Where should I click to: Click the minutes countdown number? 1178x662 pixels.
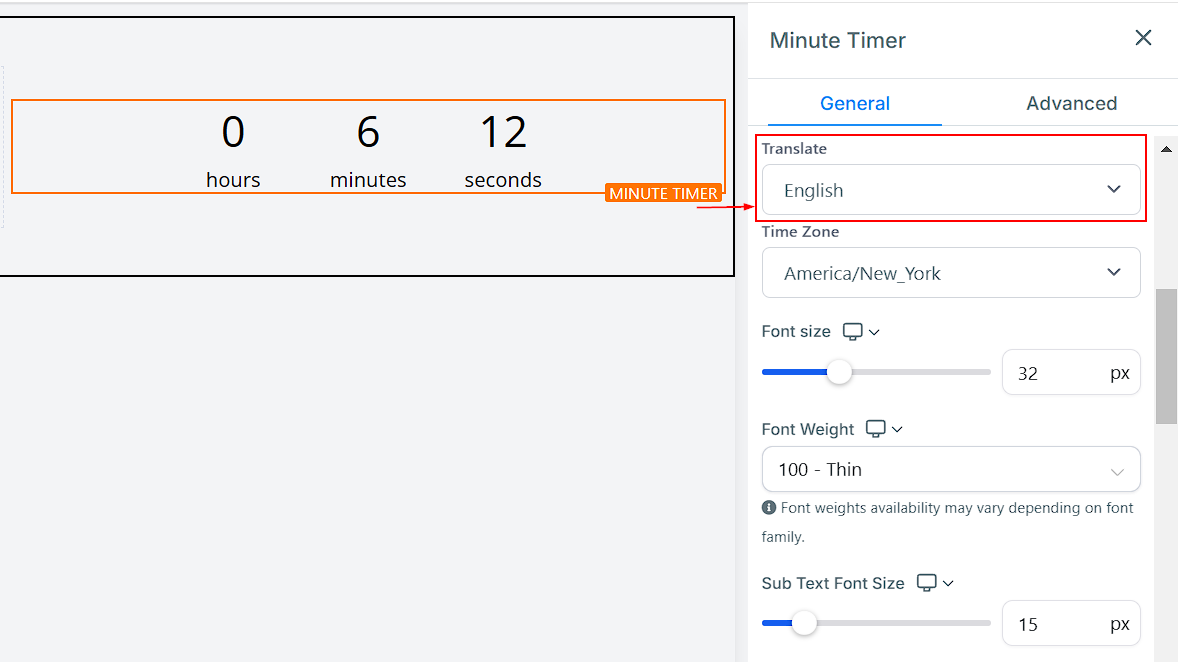pos(368,132)
